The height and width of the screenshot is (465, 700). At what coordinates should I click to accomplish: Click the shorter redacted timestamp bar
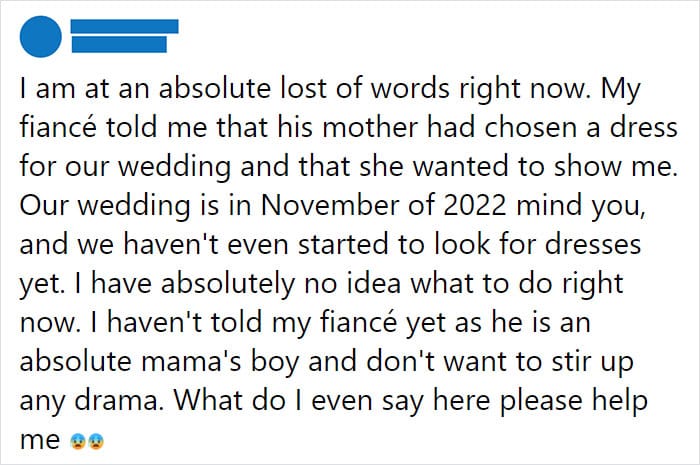tap(119, 45)
